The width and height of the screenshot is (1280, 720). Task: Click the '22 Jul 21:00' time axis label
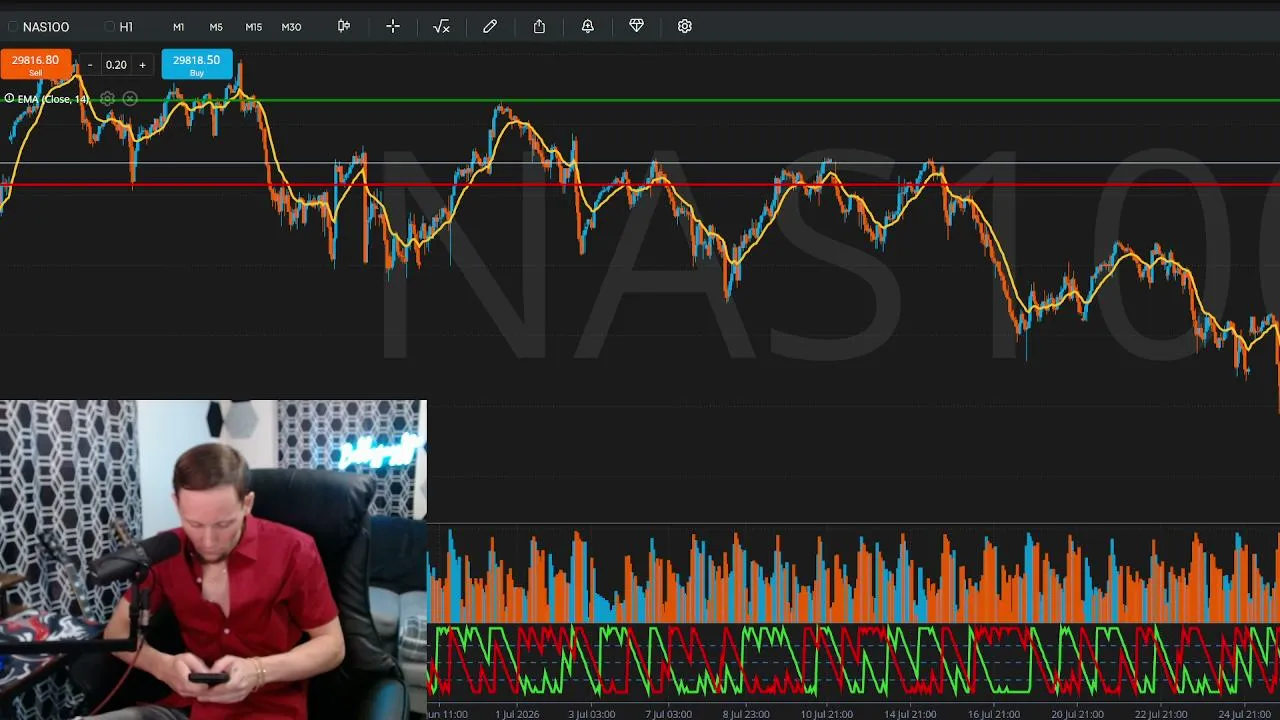(1162, 714)
